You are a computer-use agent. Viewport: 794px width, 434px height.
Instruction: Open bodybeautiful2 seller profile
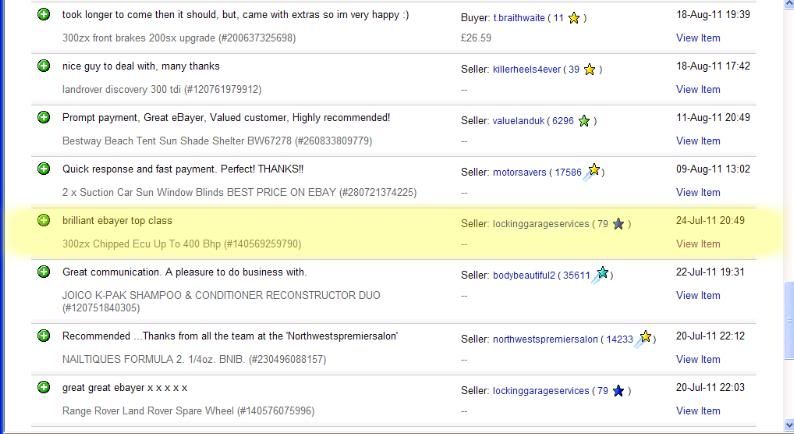(526, 275)
